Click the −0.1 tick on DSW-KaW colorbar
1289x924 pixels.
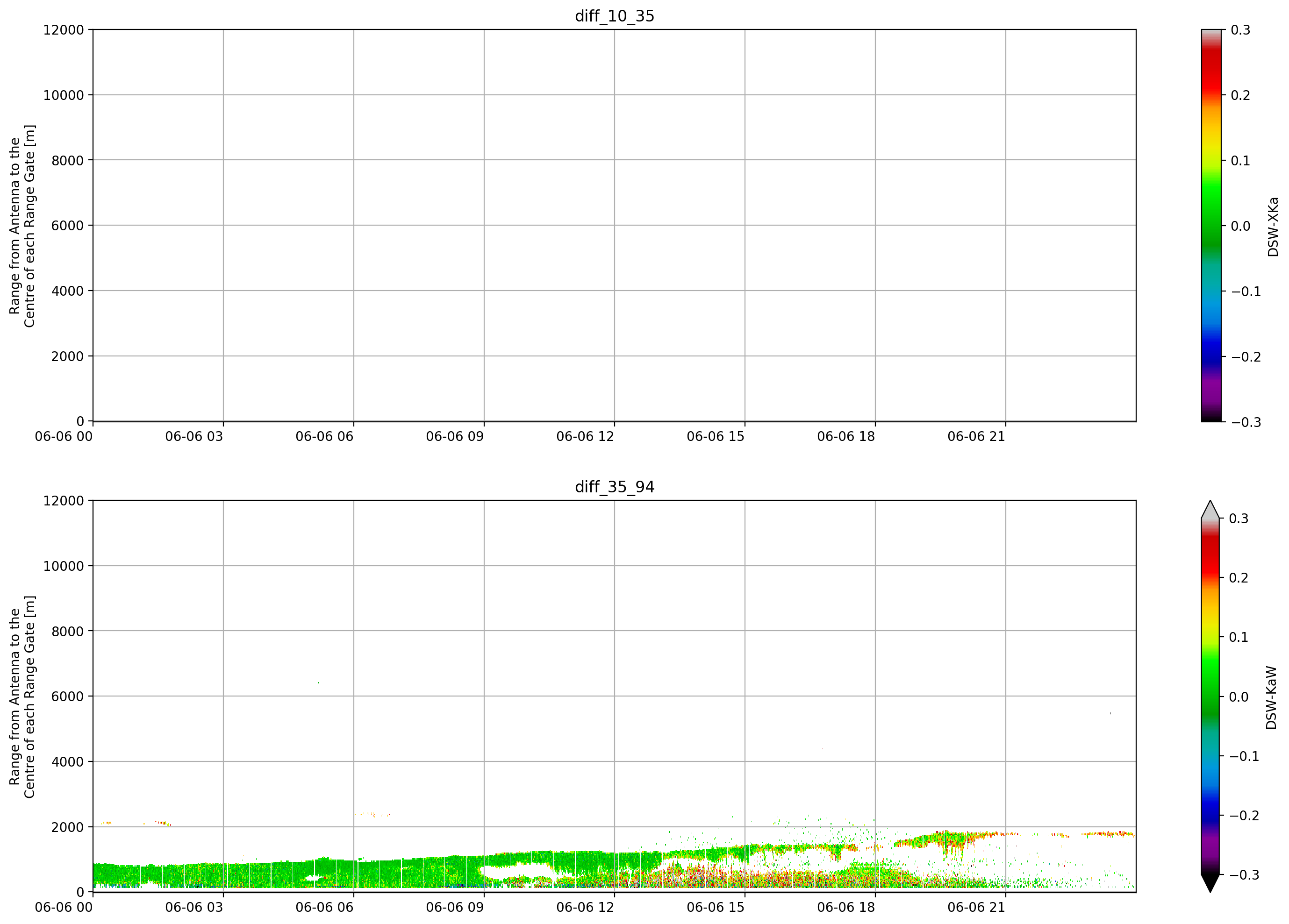pos(1244,756)
